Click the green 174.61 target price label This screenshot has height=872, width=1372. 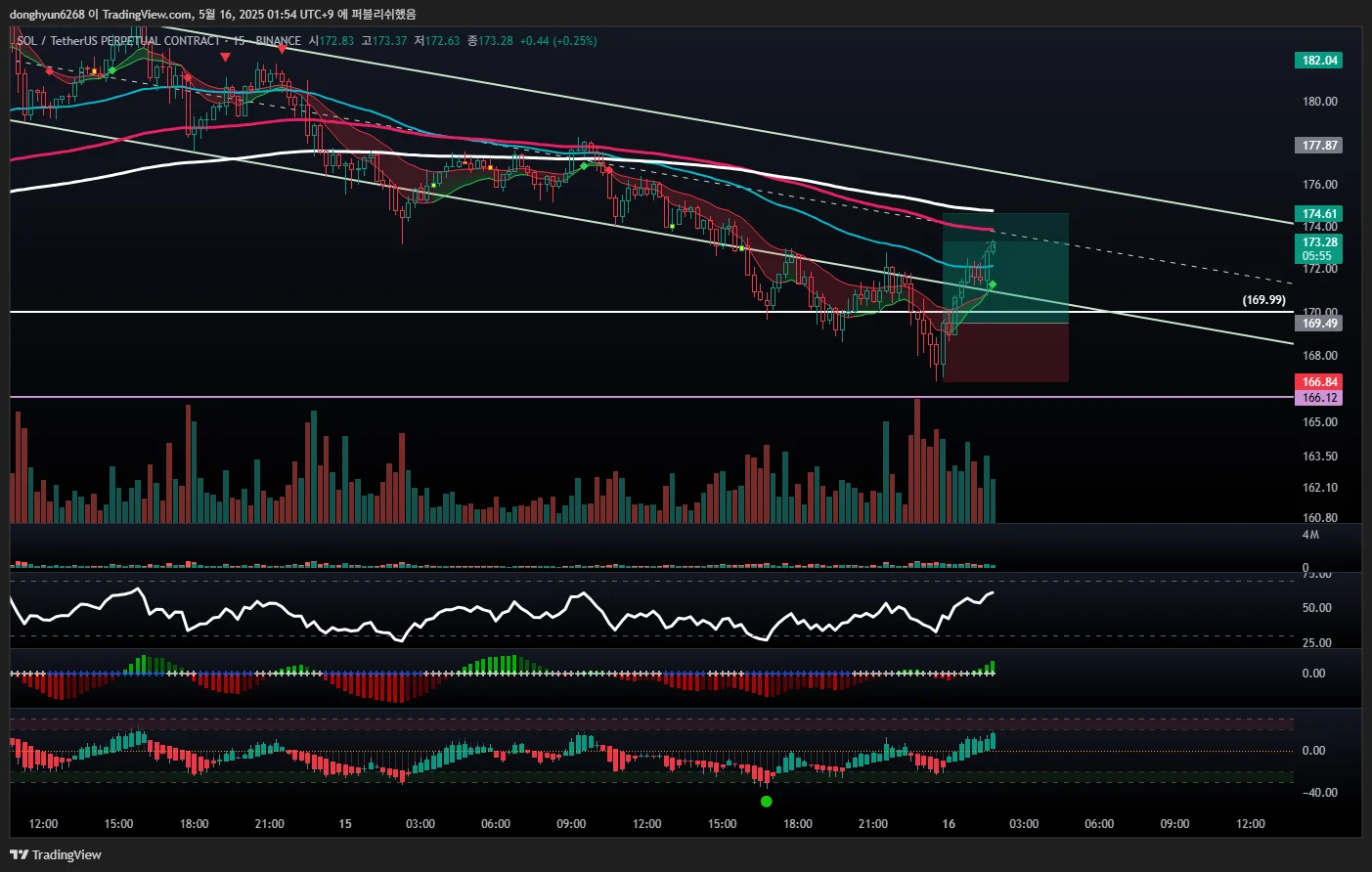pos(1319,214)
